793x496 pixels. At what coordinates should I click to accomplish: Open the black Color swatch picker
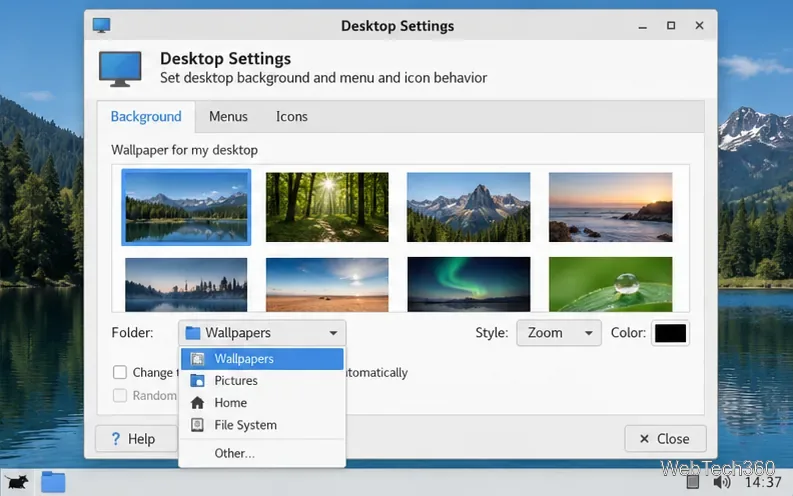click(x=670, y=333)
